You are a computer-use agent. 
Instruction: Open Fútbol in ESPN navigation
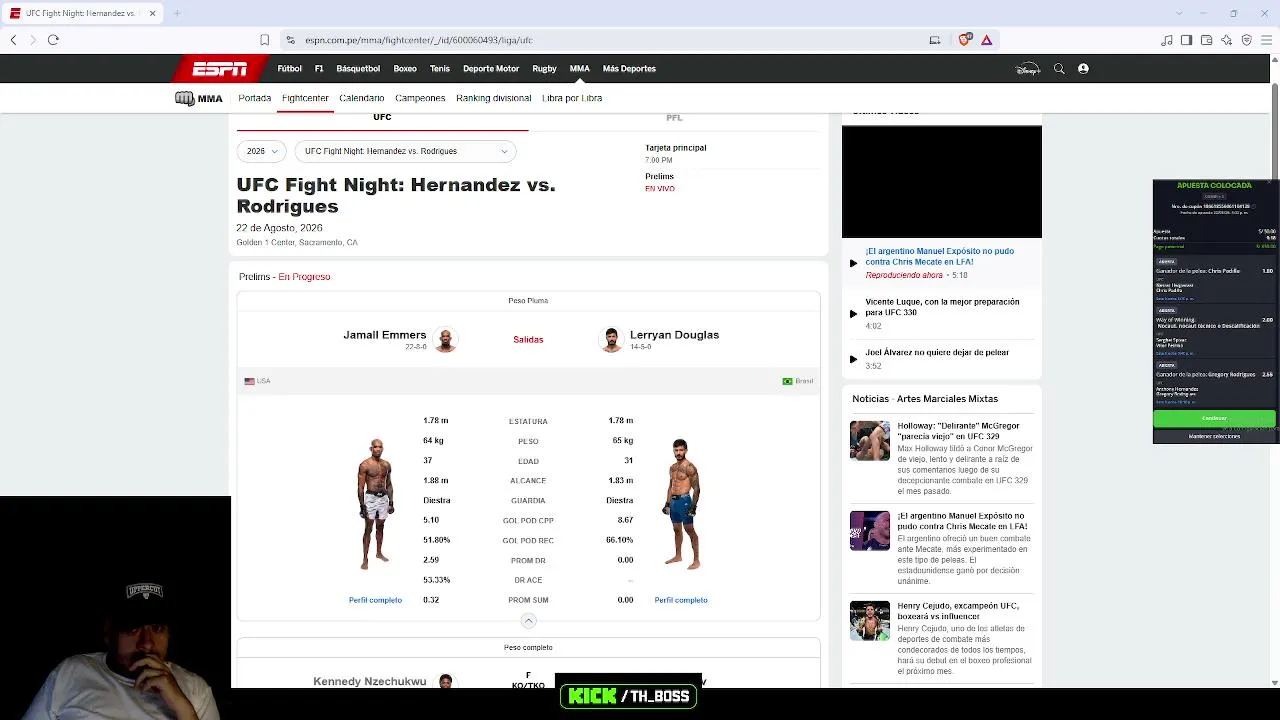(290, 69)
